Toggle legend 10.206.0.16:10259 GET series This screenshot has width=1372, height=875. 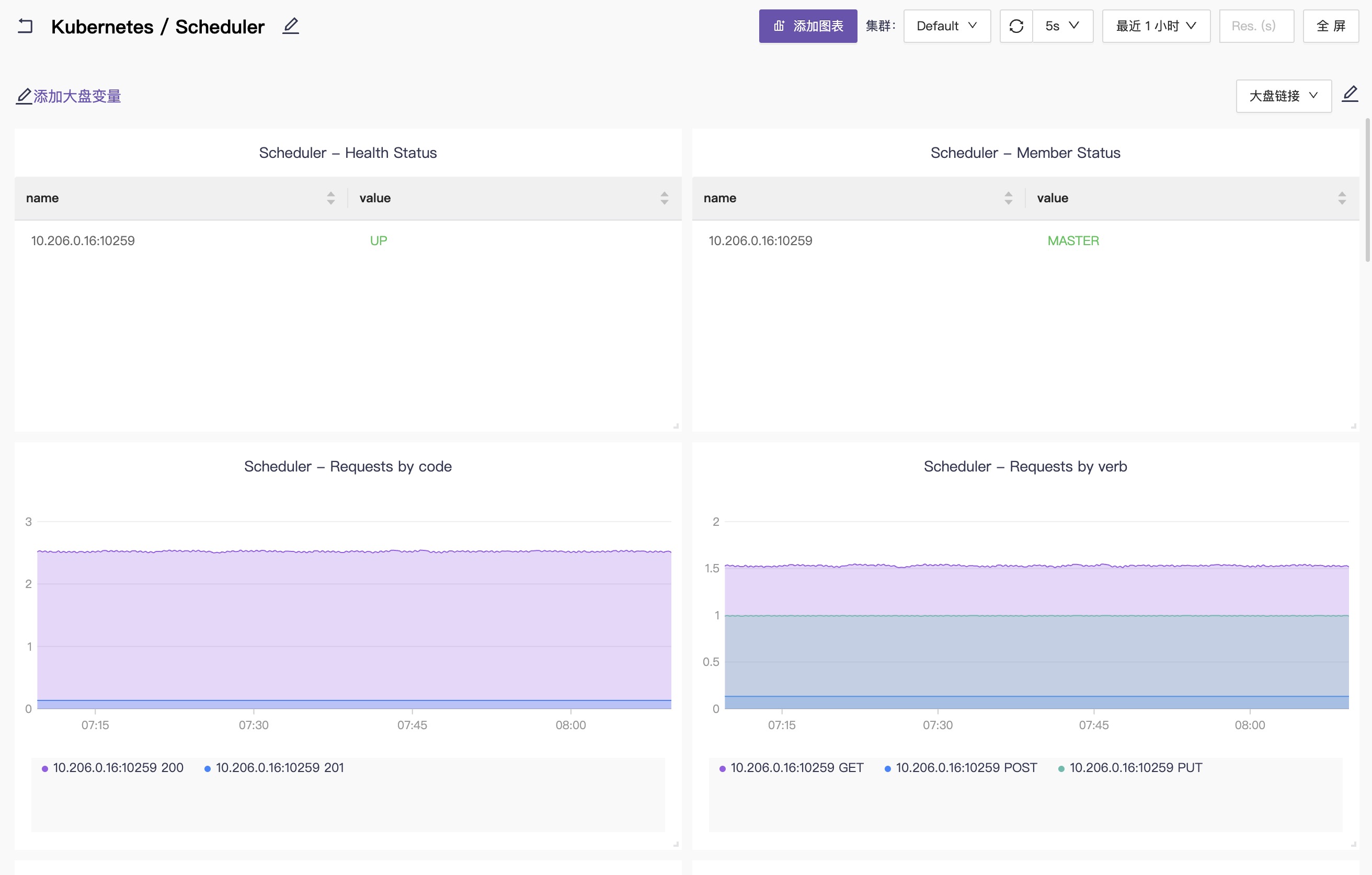click(x=792, y=767)
